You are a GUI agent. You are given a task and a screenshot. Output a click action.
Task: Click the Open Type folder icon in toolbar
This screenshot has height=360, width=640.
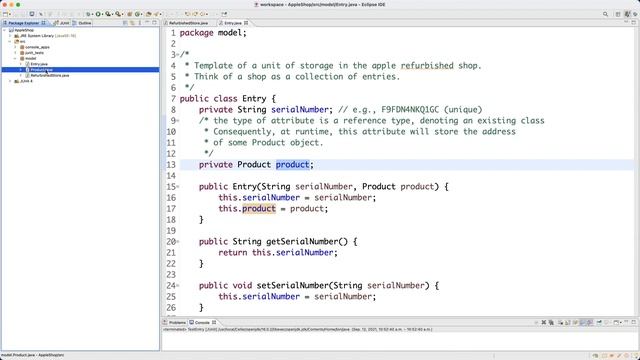[149, 14]
